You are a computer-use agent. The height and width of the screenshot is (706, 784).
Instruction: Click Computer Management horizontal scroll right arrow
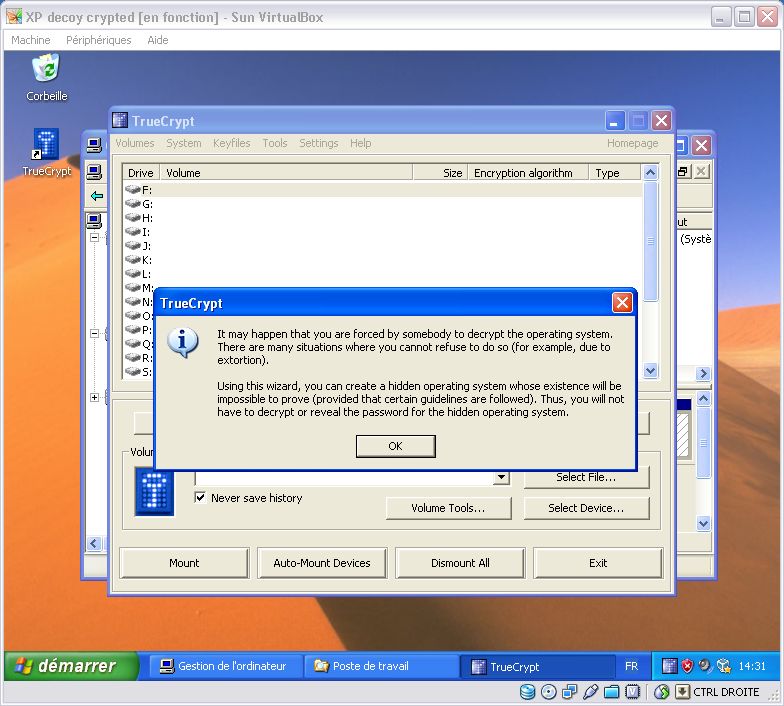pos(703,374)
